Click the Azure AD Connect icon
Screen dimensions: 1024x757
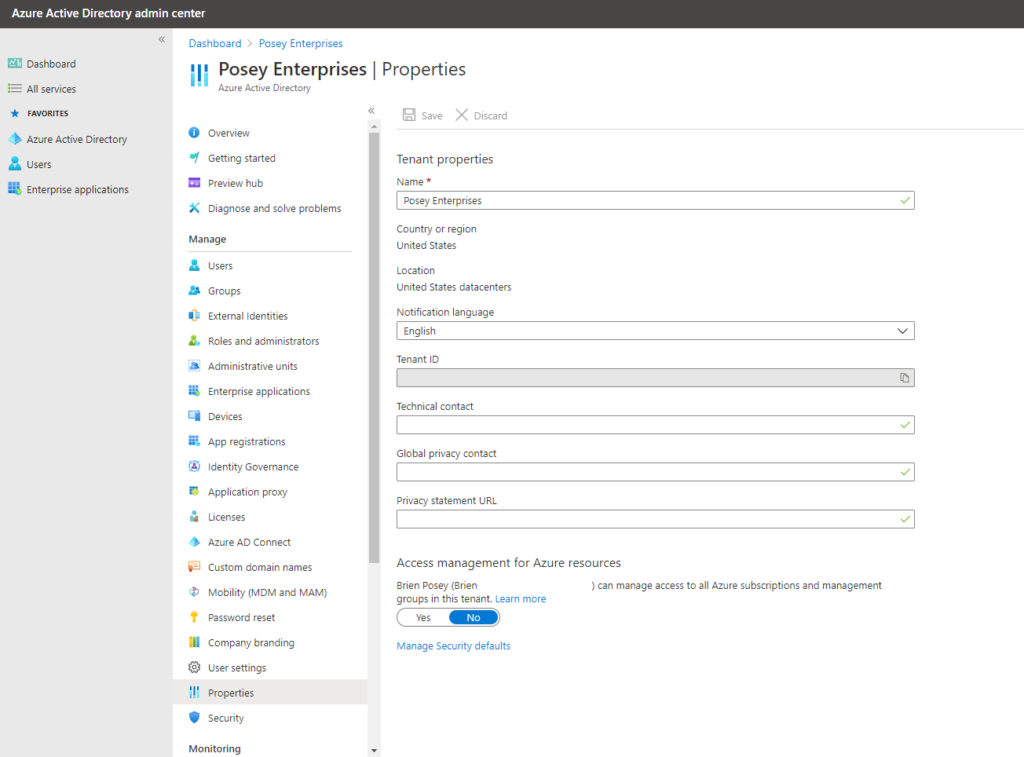point(194,541)
